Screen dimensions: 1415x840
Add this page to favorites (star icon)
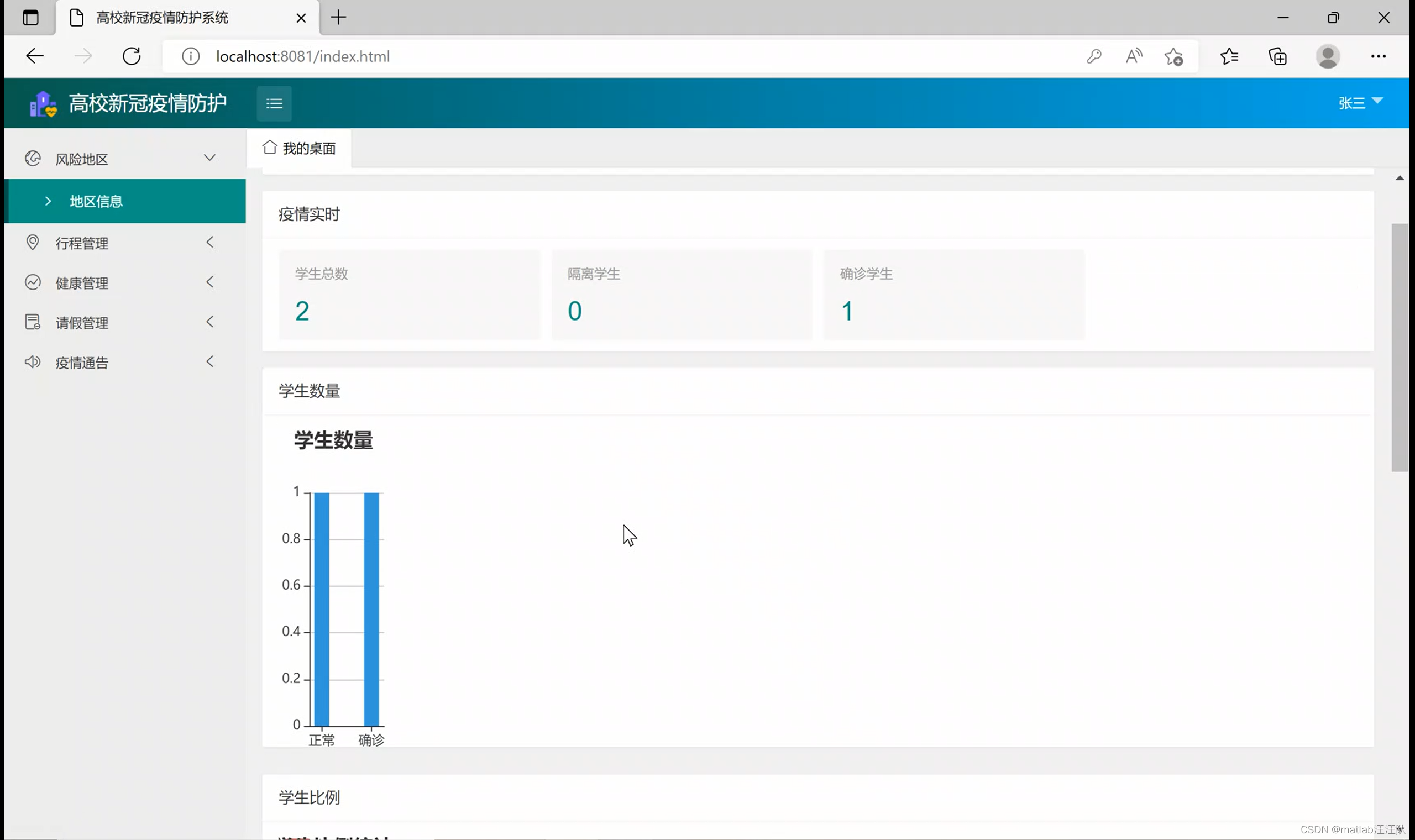[1173, 56]
